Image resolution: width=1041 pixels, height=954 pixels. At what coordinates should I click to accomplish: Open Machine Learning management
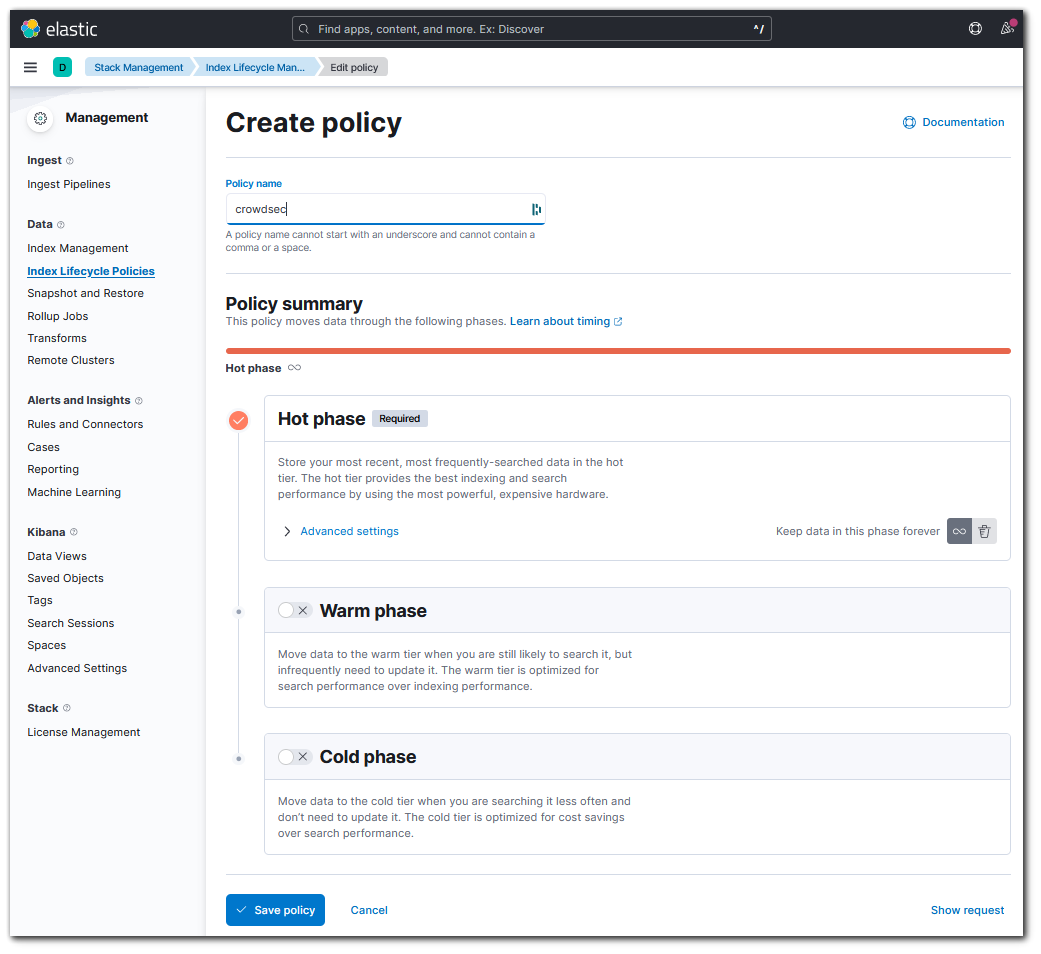click(x=74, y=492)
